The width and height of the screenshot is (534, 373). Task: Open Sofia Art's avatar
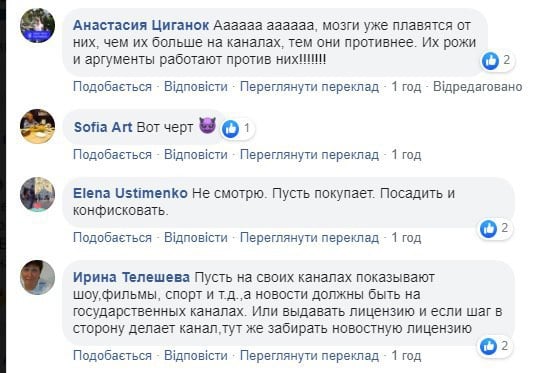[x=37, y=126]
